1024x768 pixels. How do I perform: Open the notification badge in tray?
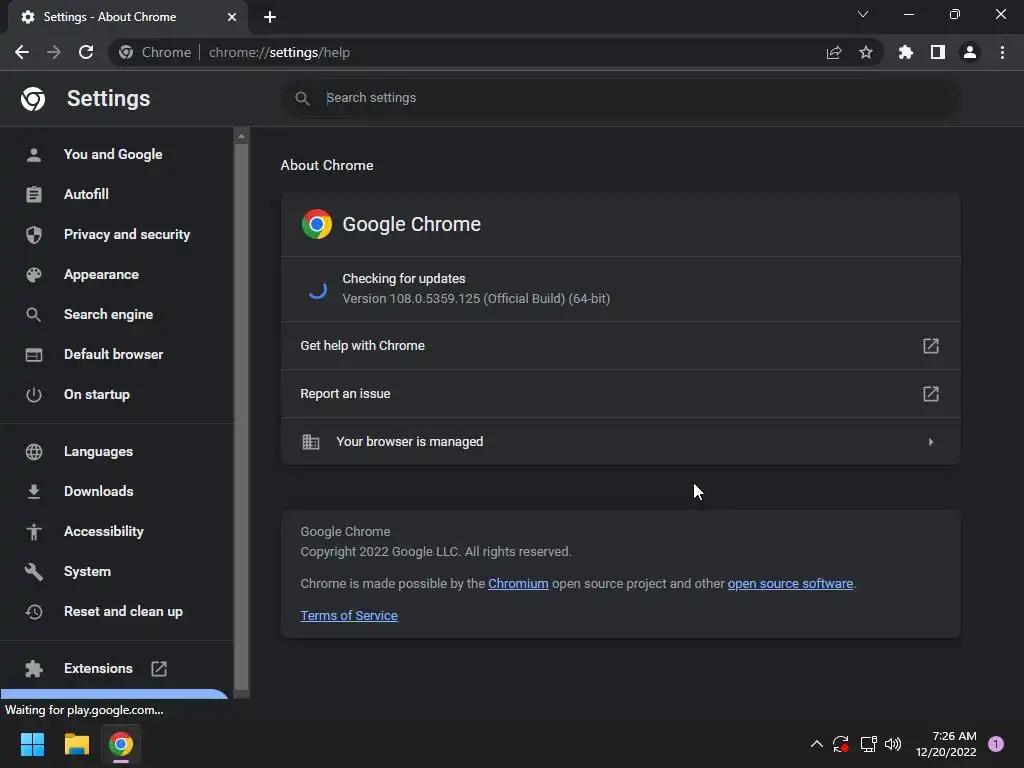click(996, 744)
